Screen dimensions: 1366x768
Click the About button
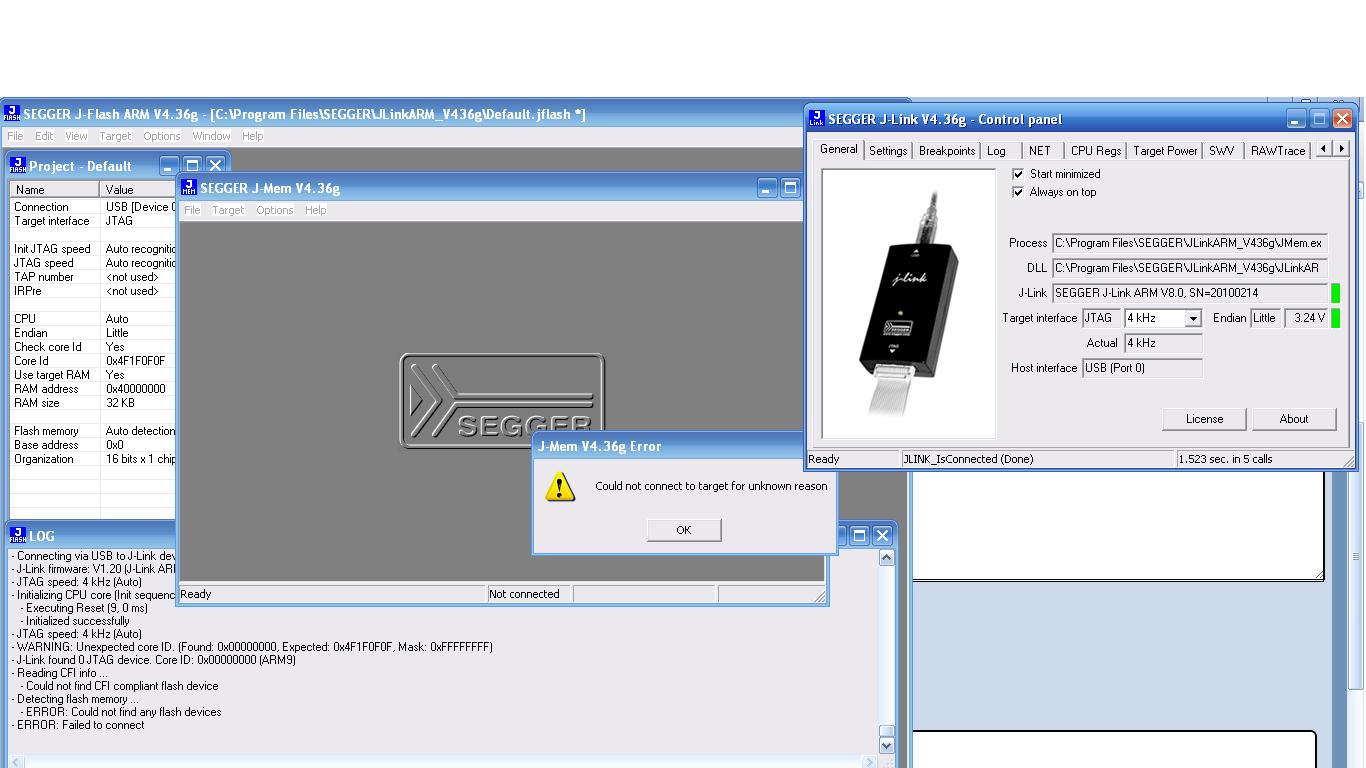pos(1294,419)
